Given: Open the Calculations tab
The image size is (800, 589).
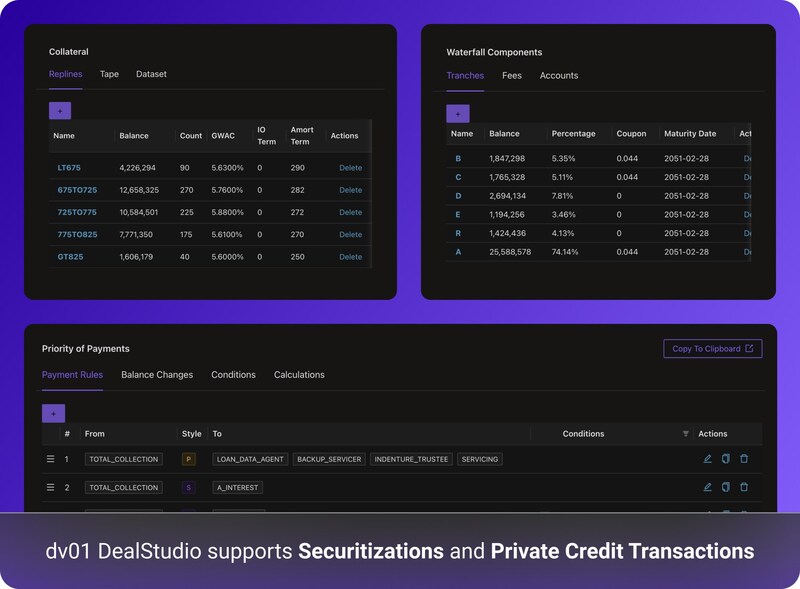Looking at the screenshot, I should (x=299, y=375).
